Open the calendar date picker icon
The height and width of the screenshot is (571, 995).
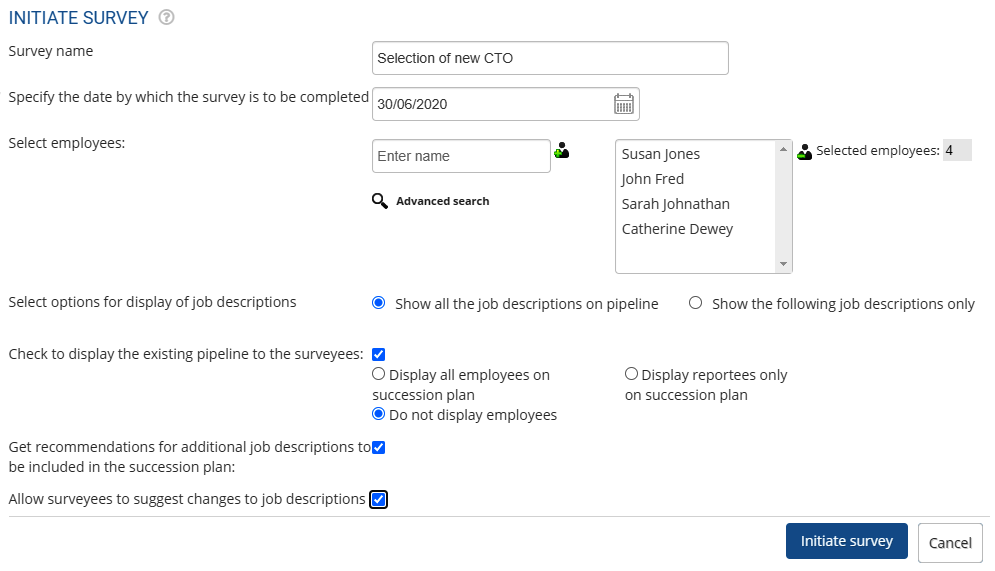click(x=624, y=103)
